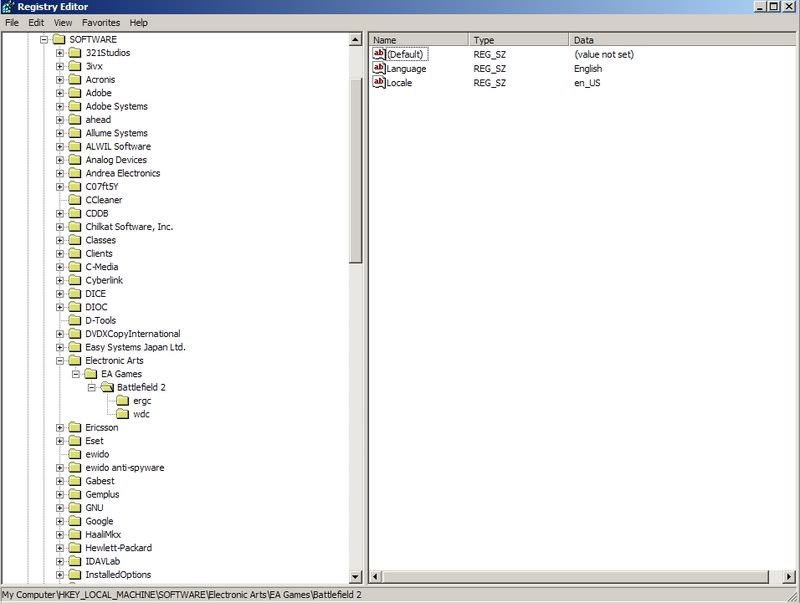Select the 'English' data value

click(588, 68)
